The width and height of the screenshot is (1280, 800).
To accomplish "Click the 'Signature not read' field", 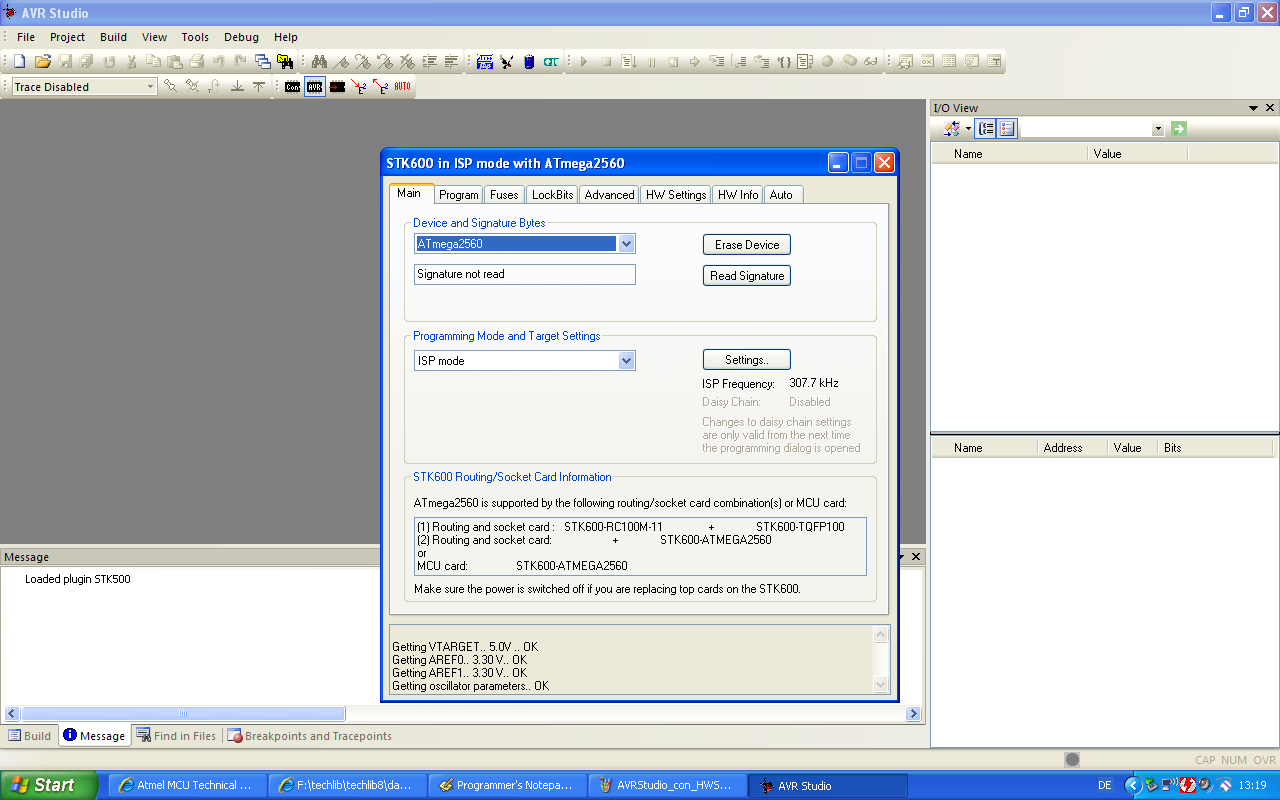I will 525,274.
